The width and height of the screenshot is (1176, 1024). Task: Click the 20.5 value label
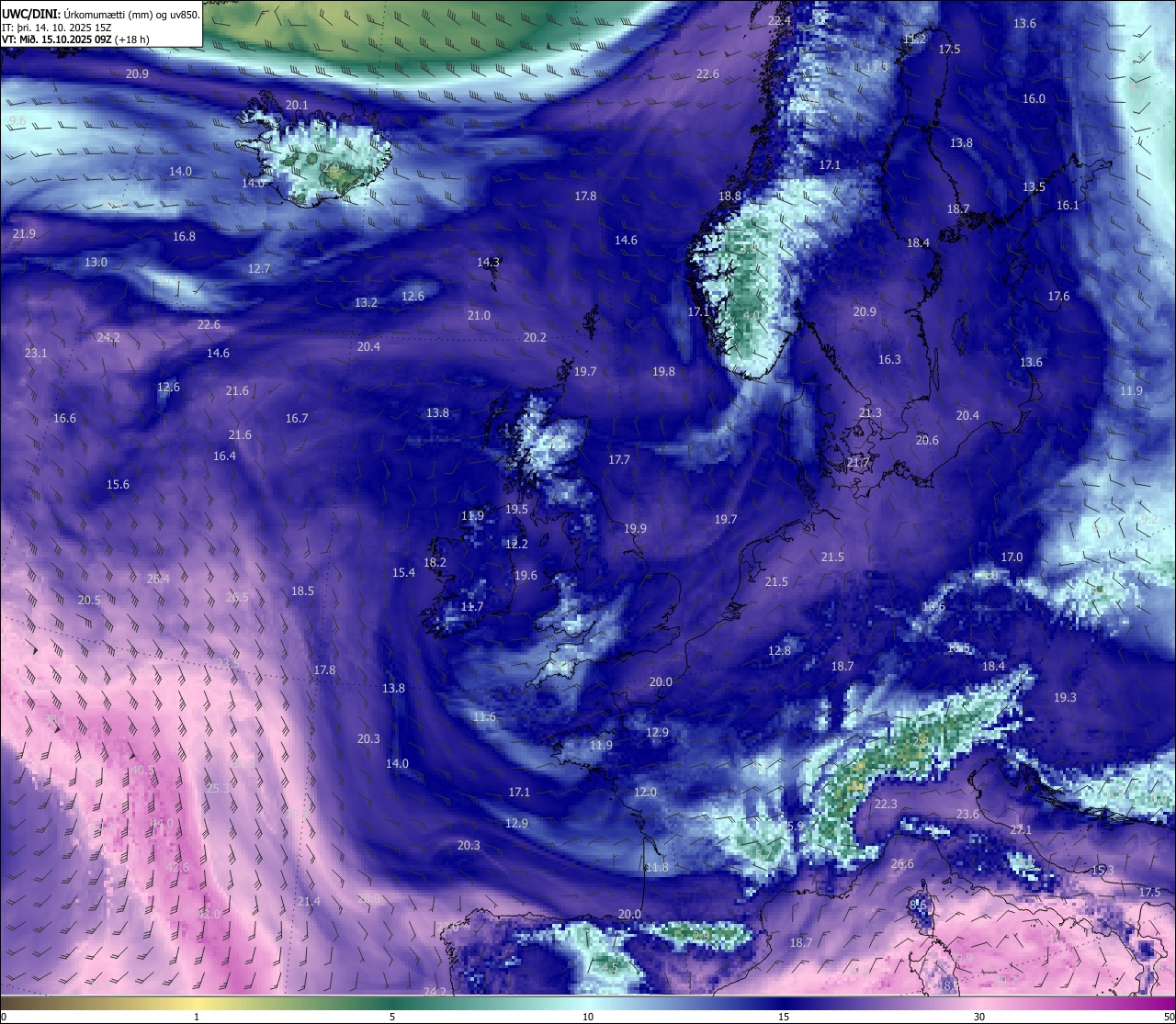point(89,600)
